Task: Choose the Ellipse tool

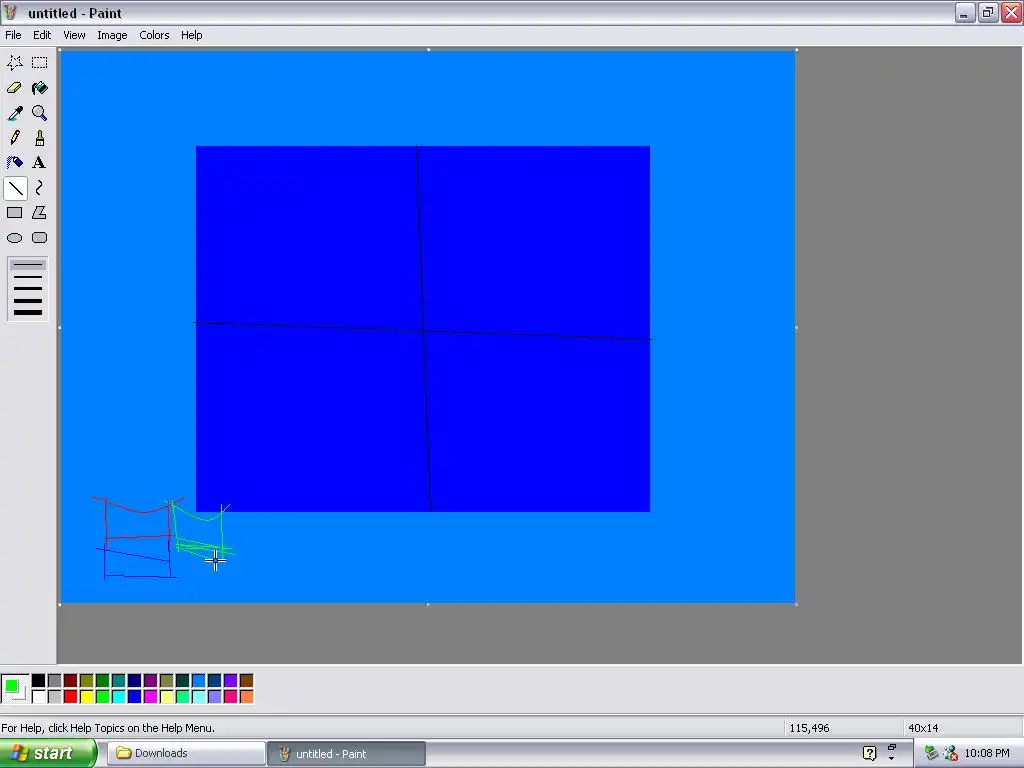Action: click(15, 238)
